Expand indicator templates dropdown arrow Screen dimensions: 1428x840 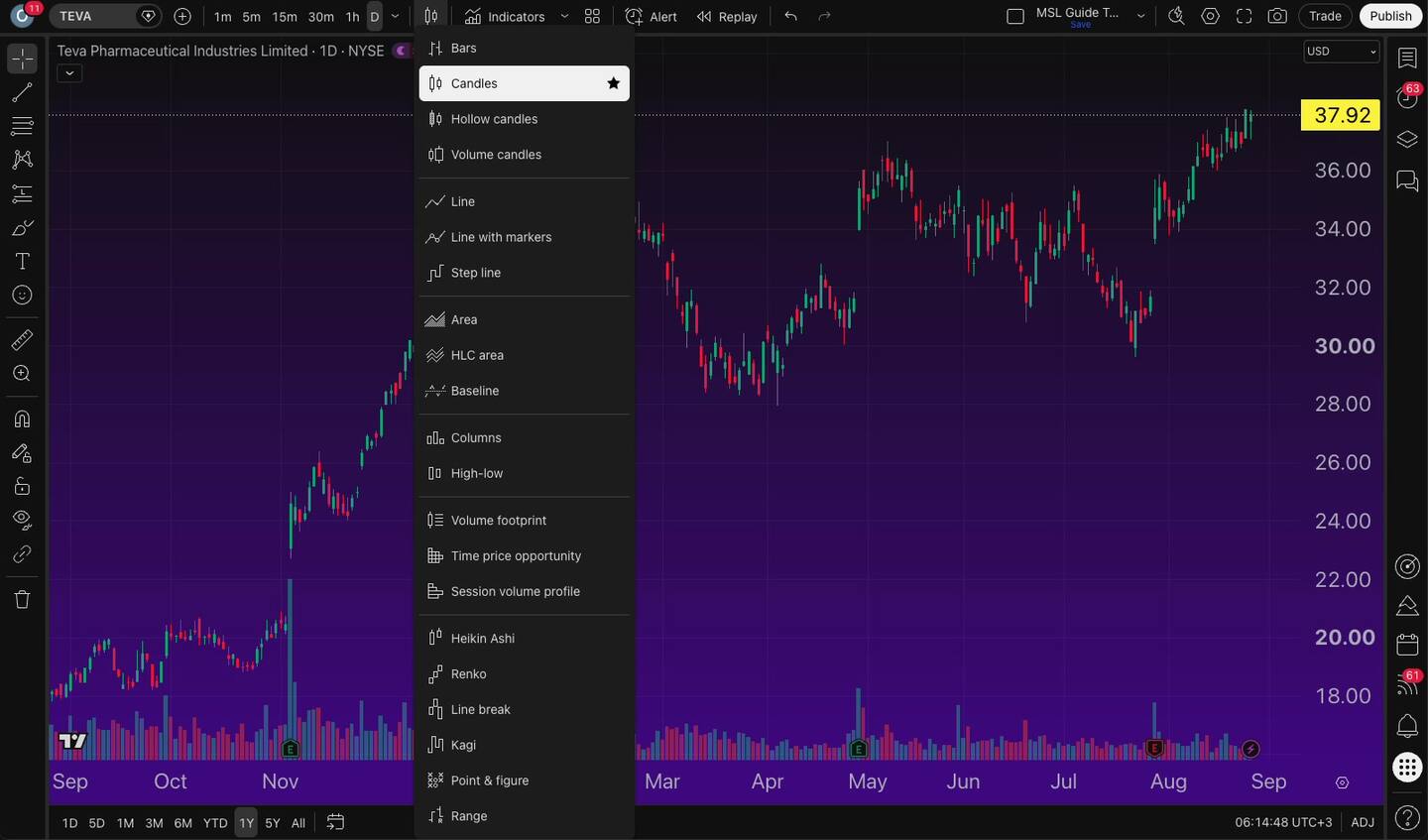point(564,16)
